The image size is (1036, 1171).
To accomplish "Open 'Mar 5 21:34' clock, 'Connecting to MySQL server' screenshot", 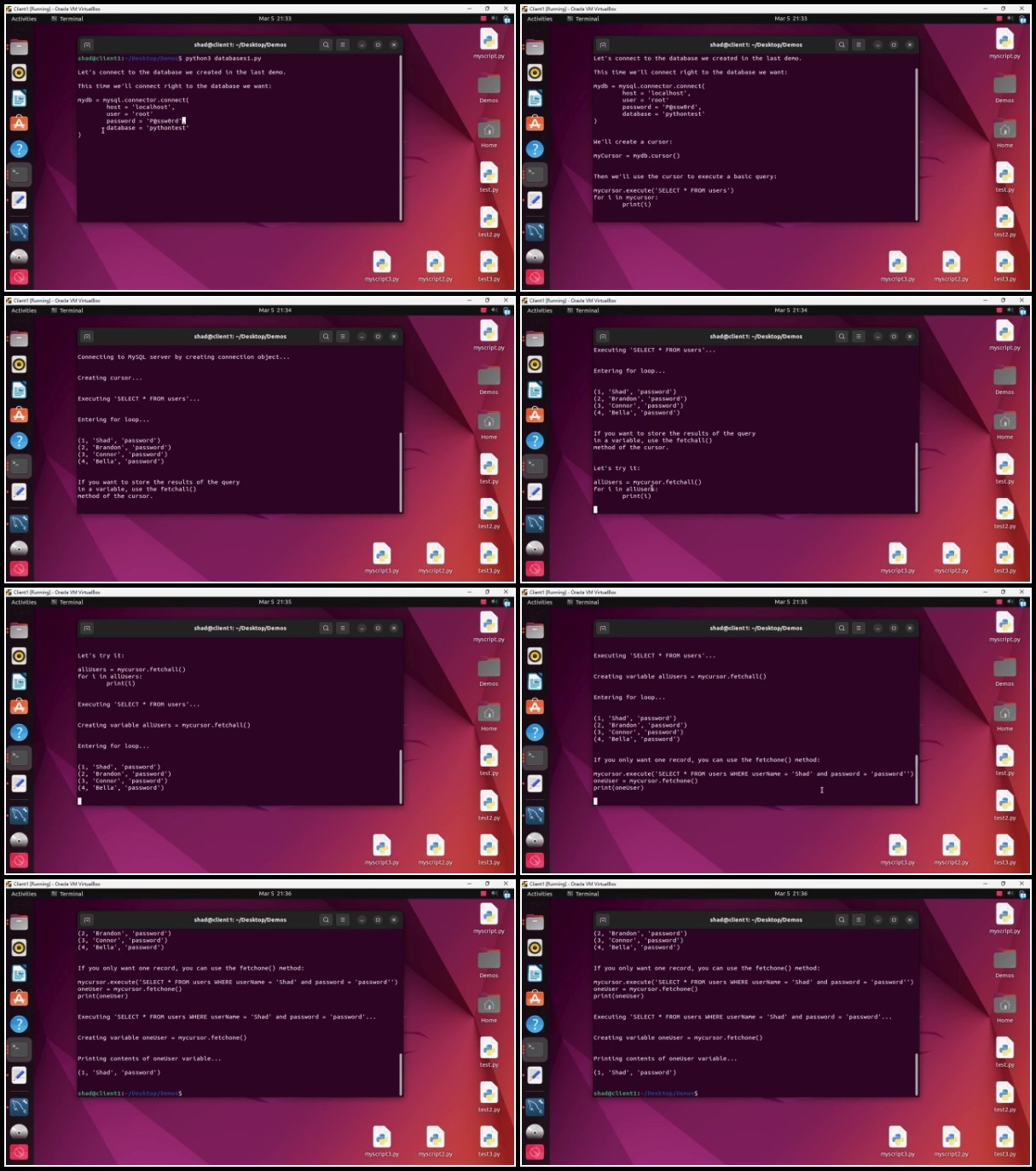I will (x=275, y=310).
